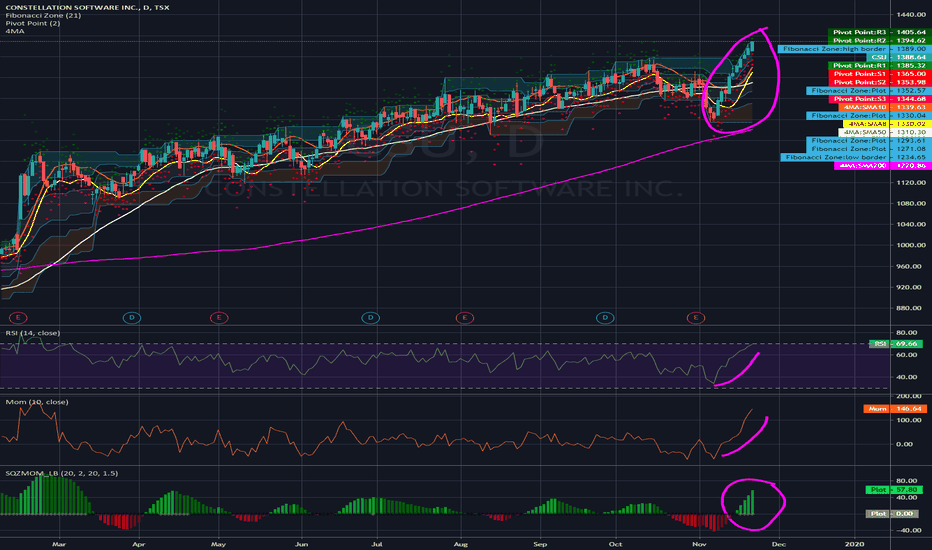Image resolution: width=932 pixels, height=550 pixels.
Task: Click 80.00 on the RSI scale
Action: pos(906,333)
